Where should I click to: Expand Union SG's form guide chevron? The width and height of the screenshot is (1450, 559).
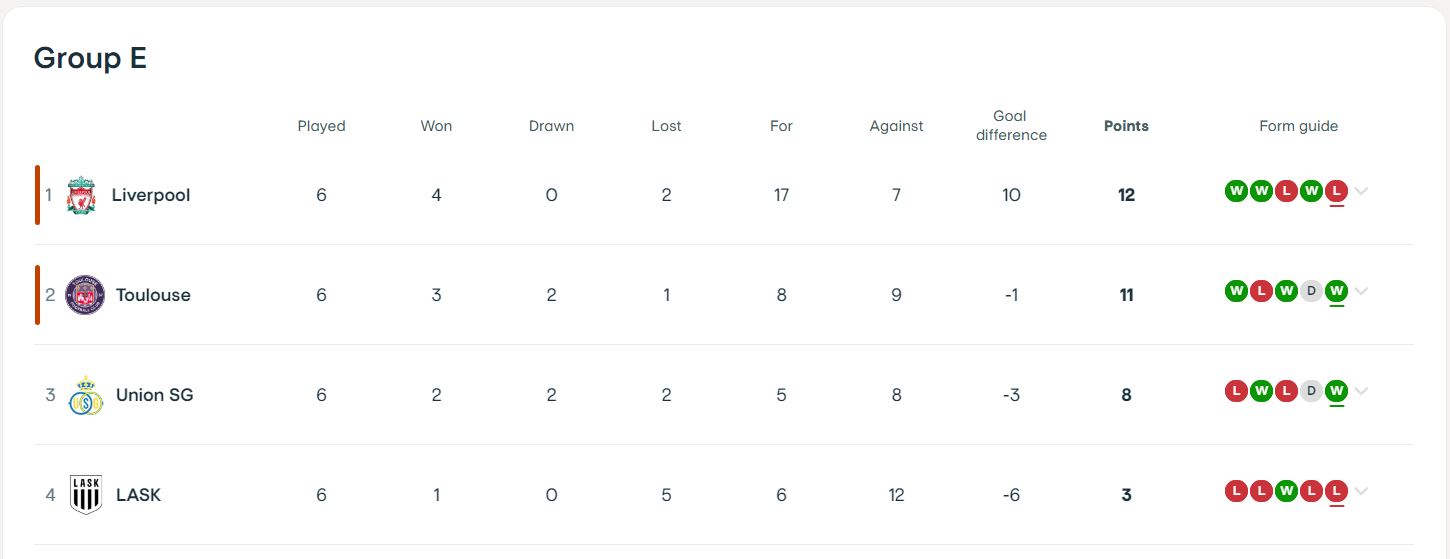pyautogui.click(x=1361, y=391)
